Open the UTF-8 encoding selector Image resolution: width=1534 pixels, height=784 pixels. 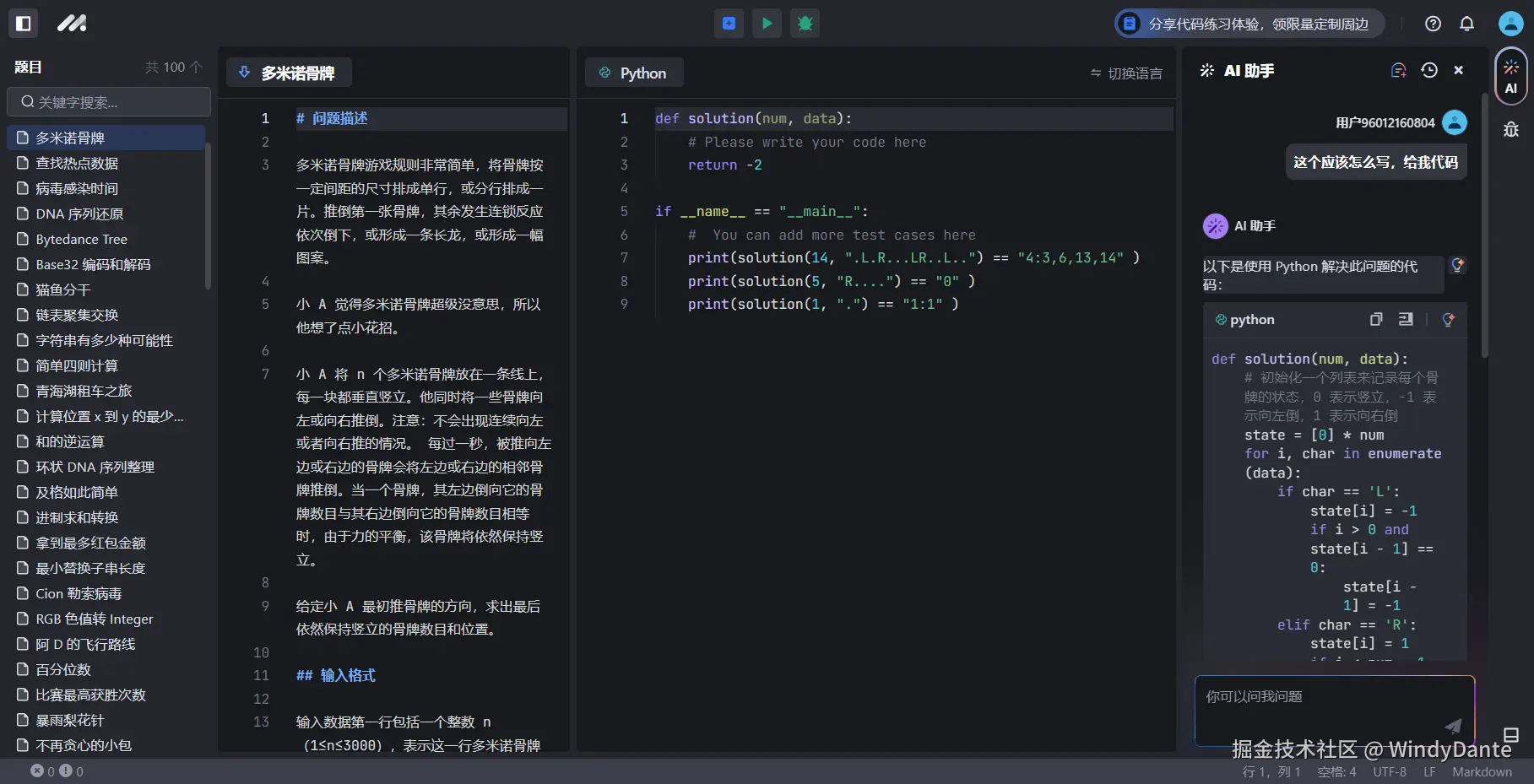(x=1389, y=770)
